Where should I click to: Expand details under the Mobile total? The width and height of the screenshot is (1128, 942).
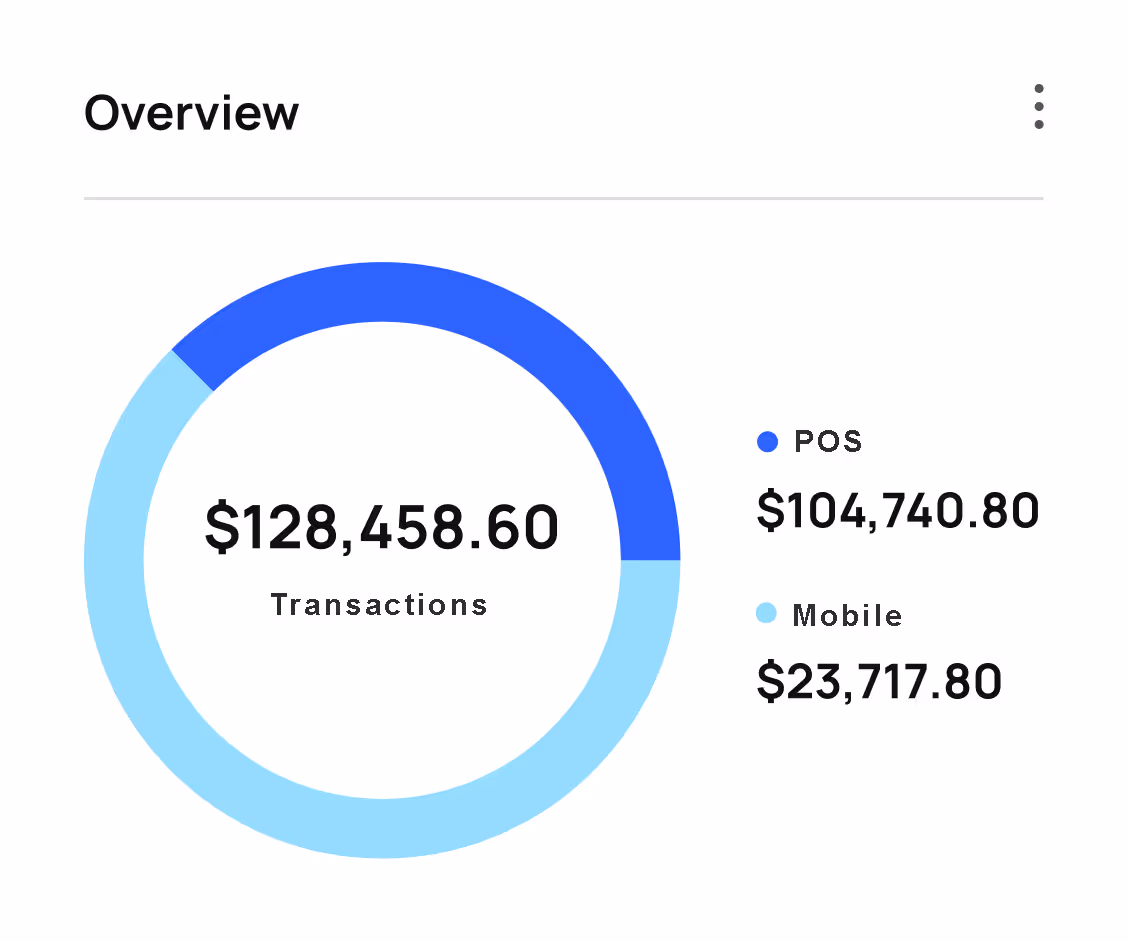coord(878,681)
